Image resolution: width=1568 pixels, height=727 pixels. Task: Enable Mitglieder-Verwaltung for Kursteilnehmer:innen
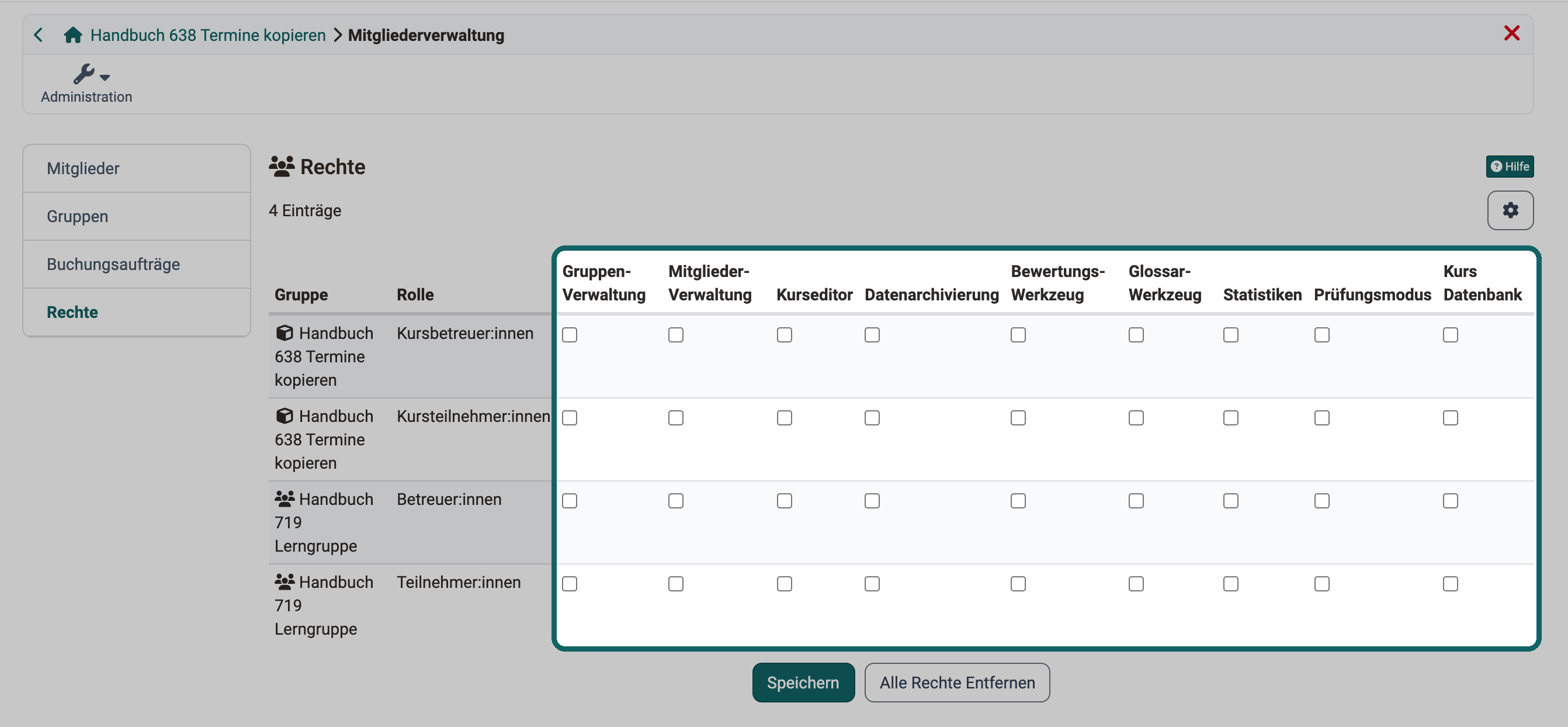click(x=676, y=418)
